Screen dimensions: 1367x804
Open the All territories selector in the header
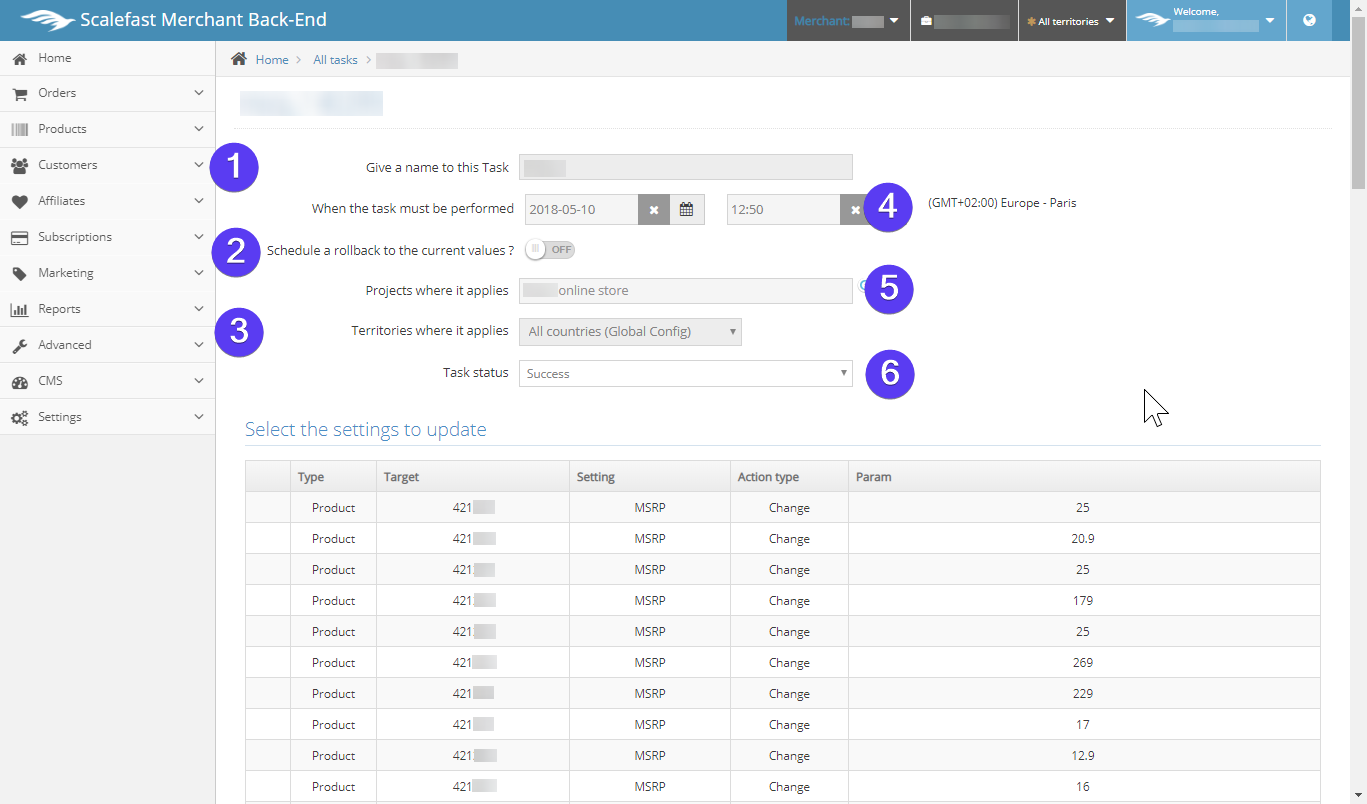(1071, 21)
